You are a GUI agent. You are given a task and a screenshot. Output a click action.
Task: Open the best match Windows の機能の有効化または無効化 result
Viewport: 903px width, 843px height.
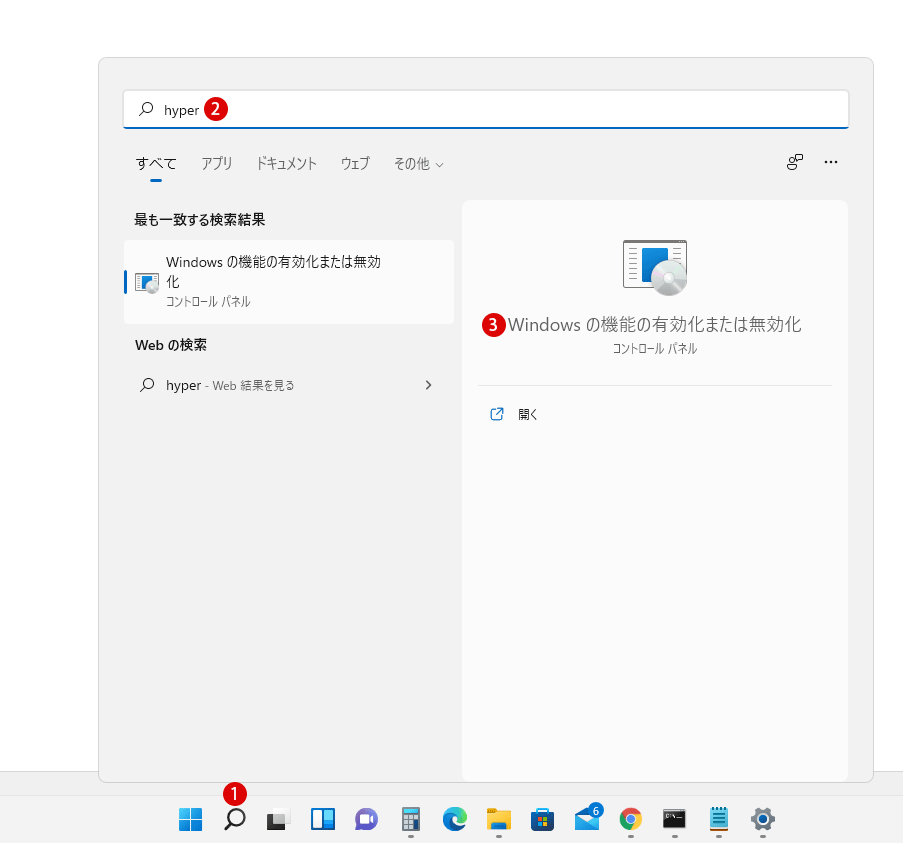click(289, 282)
